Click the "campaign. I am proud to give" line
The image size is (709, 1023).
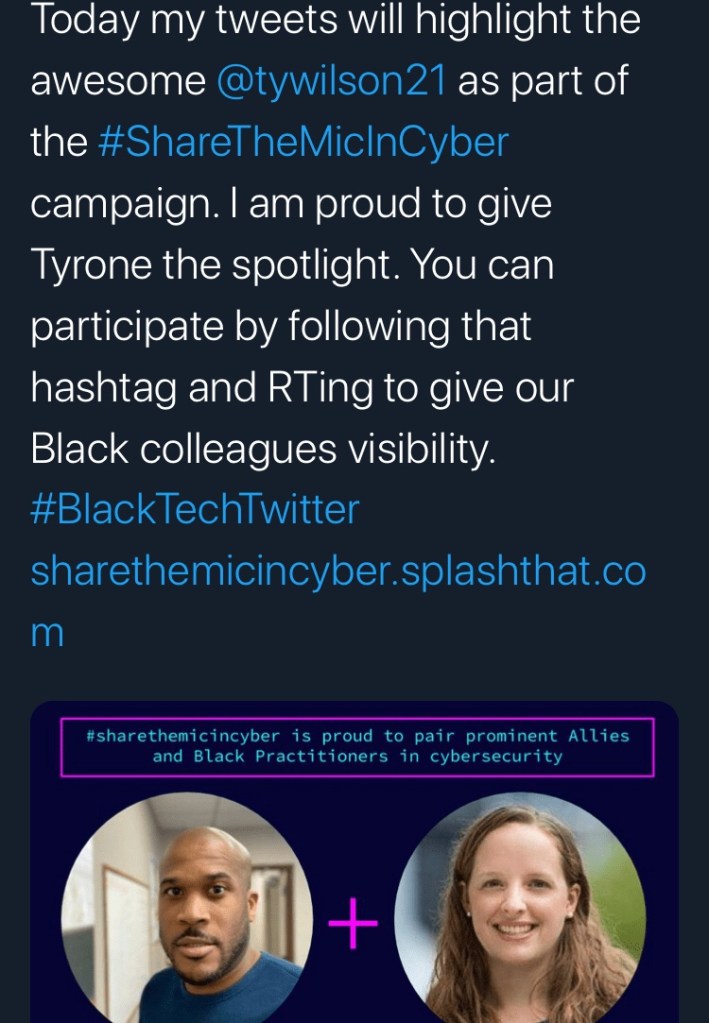tap(291, 204)
